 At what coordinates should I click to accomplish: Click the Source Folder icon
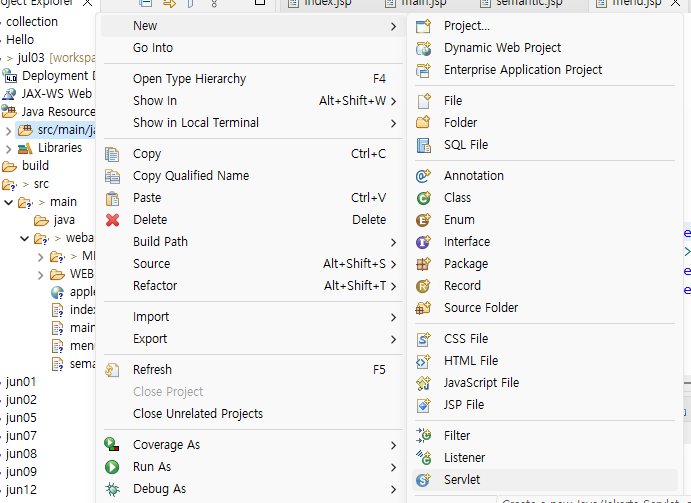click(x=424, y=308)
